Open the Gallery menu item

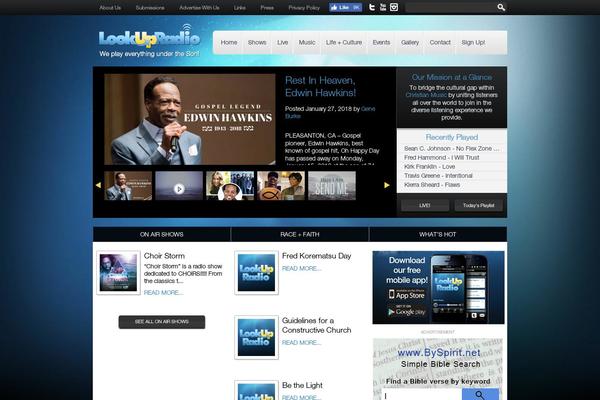point(410,42)
